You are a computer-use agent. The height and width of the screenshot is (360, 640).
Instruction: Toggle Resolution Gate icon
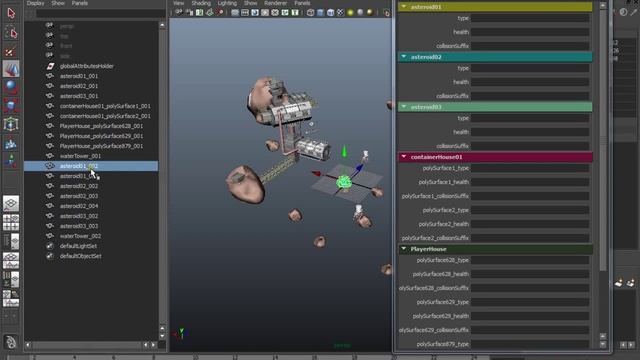tap(255, 13)
